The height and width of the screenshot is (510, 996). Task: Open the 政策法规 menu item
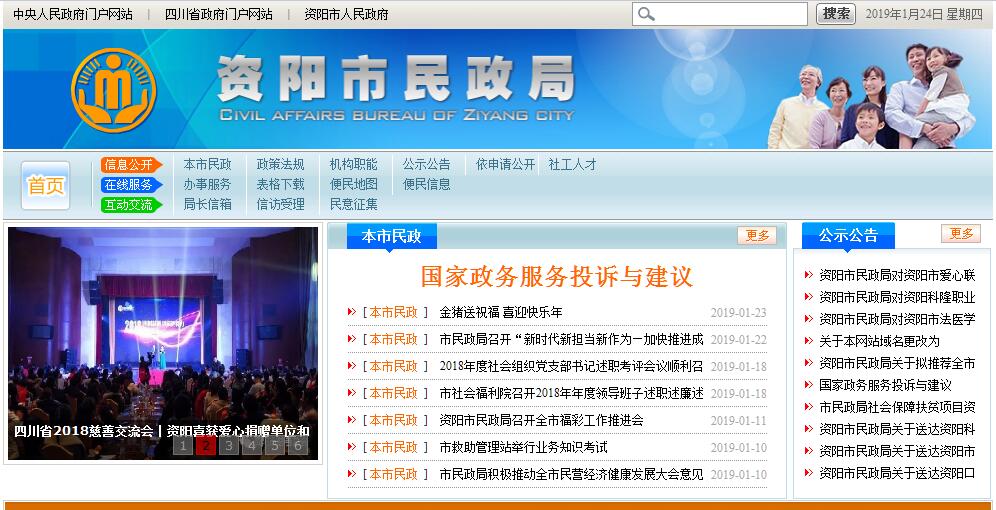point(280,164)
